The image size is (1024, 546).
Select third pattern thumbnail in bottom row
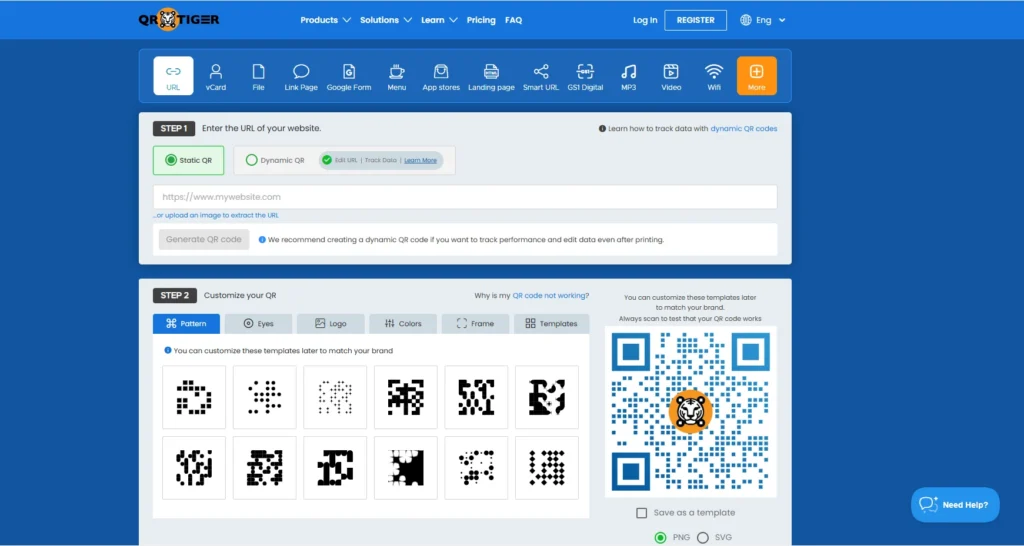(x=335, y=468)
